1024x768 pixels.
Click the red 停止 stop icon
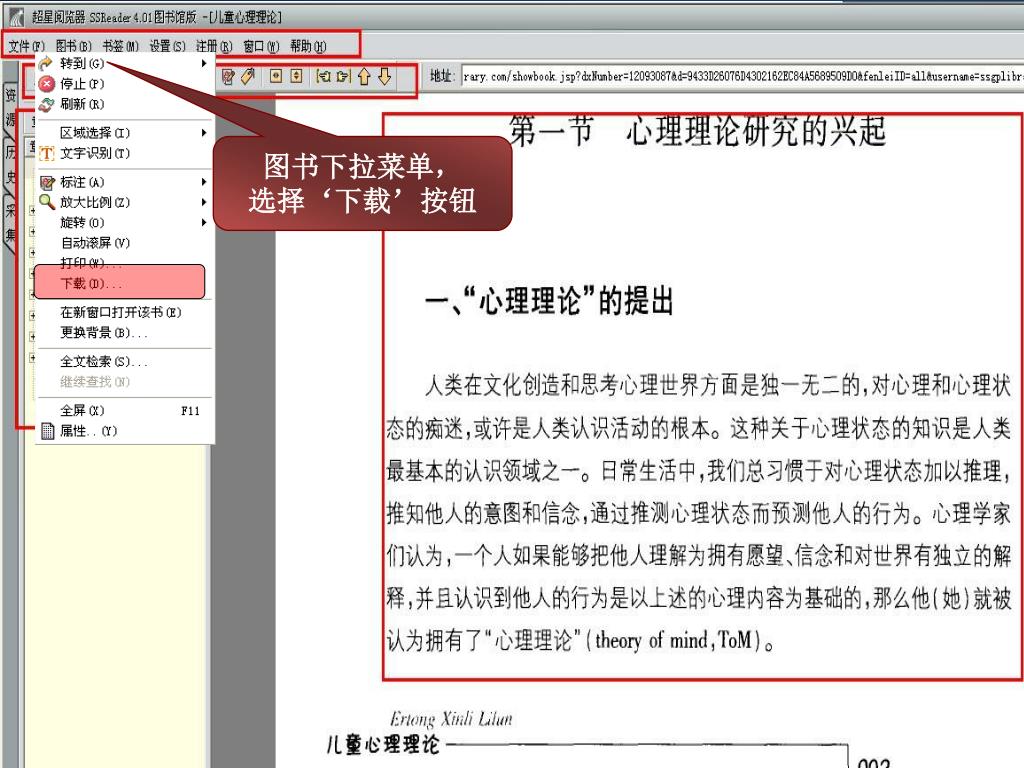pos(46,84)
